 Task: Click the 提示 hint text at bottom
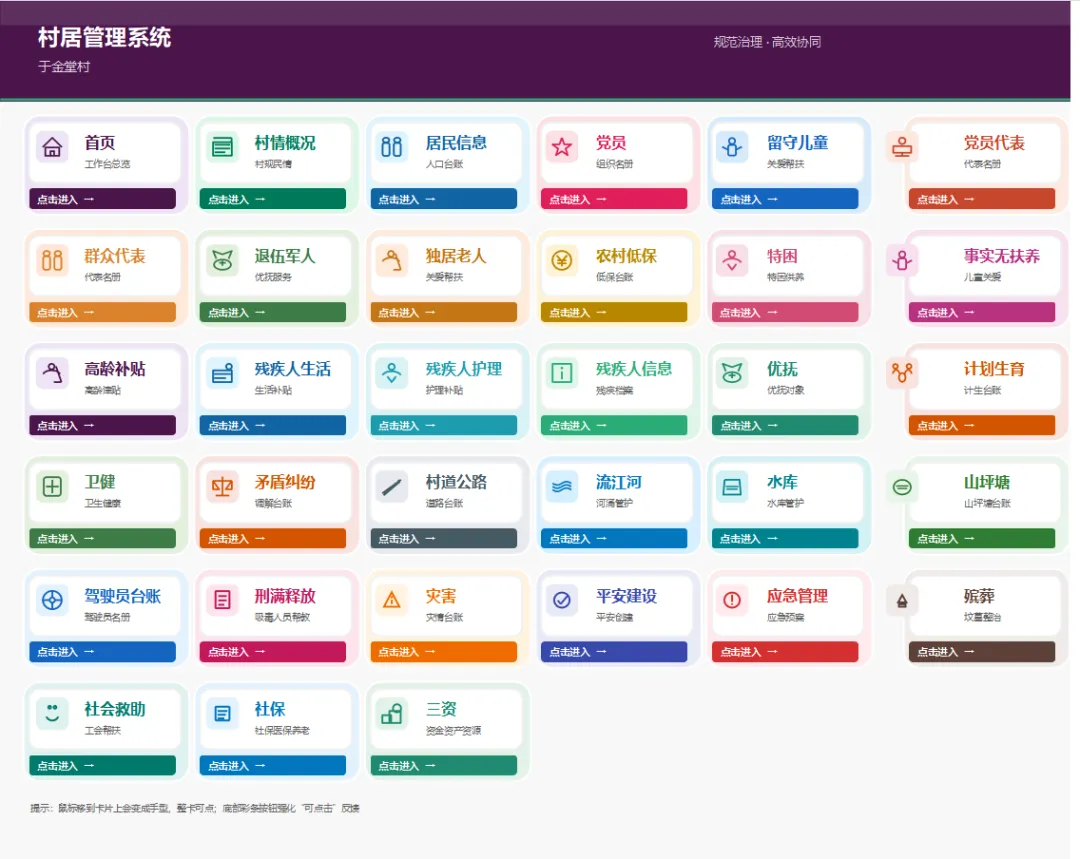[x=195, y=808]
